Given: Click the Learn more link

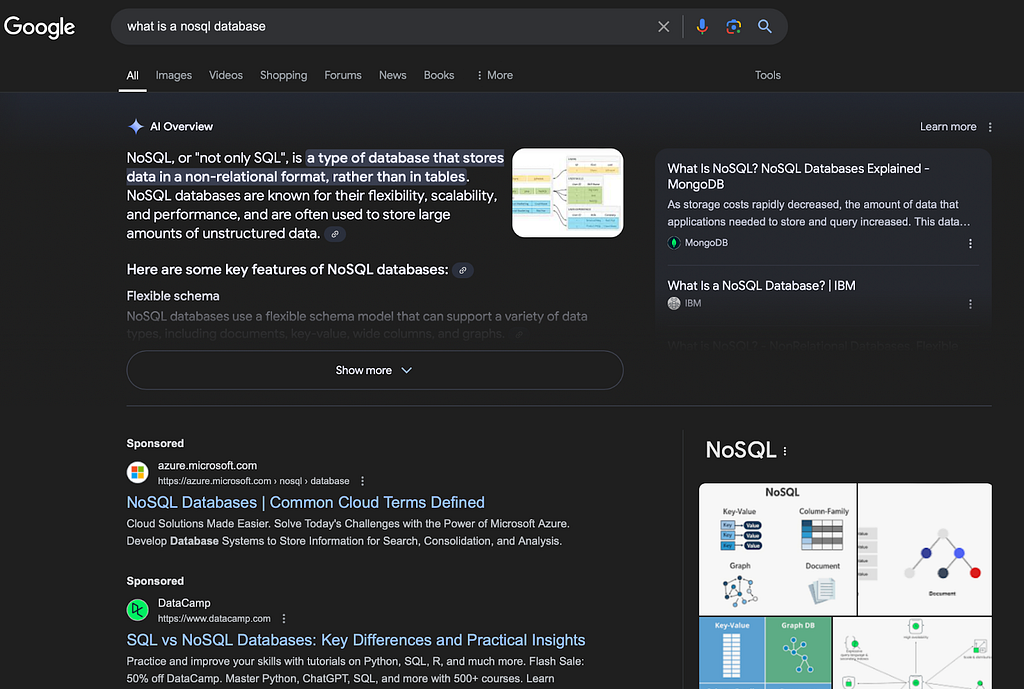Looking at the screenshot, I should (x=948, y=127).
